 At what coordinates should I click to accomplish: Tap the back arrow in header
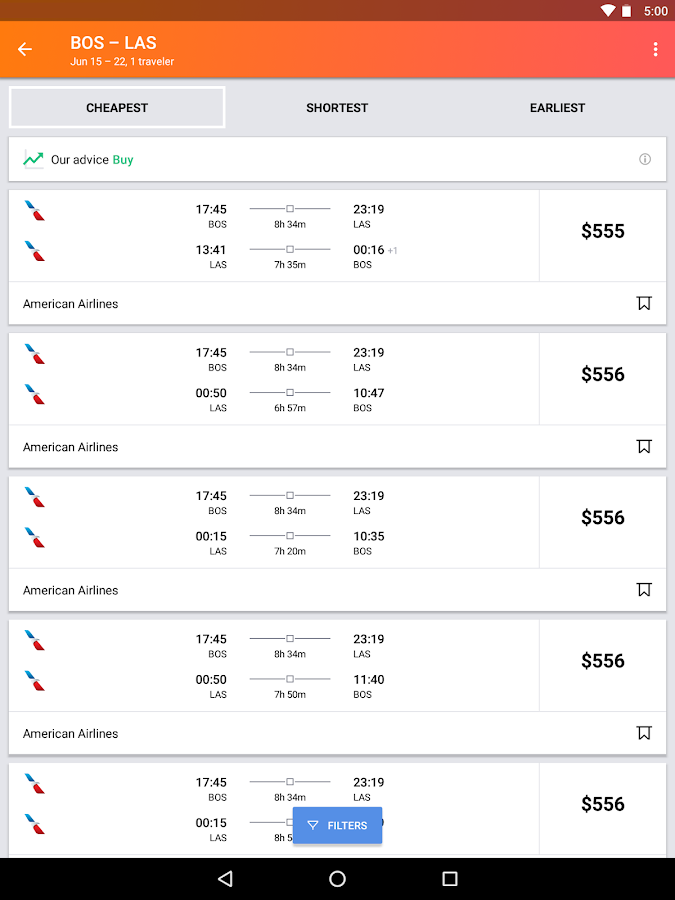coord(25,49)
